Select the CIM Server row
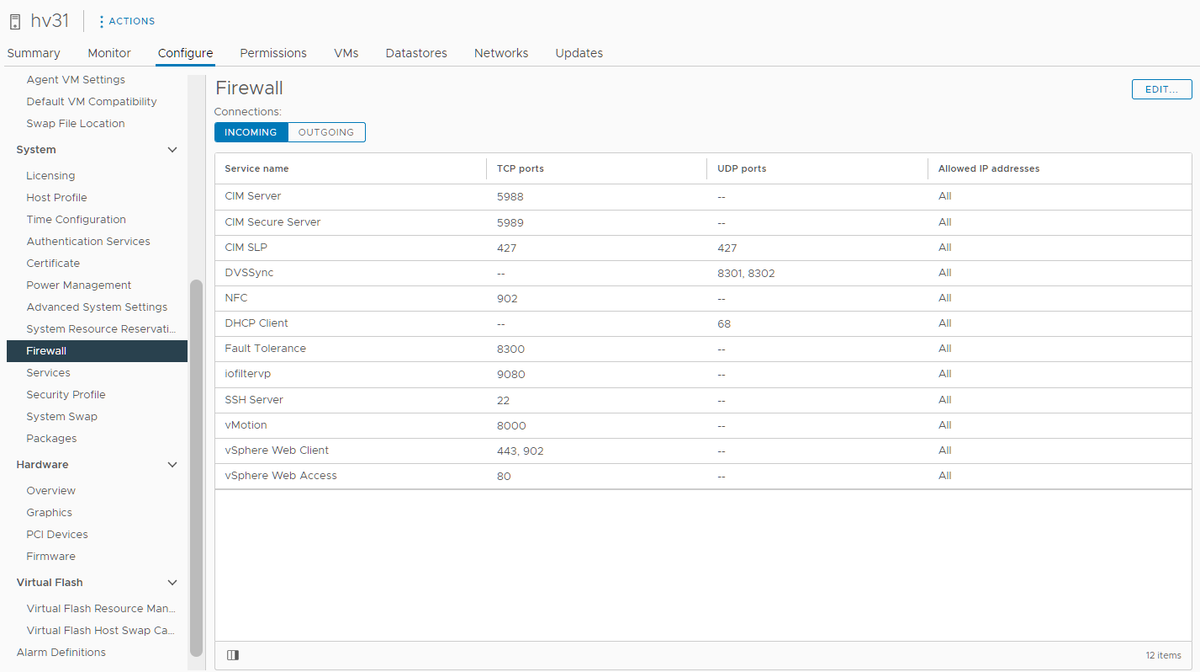The height and width of the screenshot is (672, 1200). coord(703,197)
